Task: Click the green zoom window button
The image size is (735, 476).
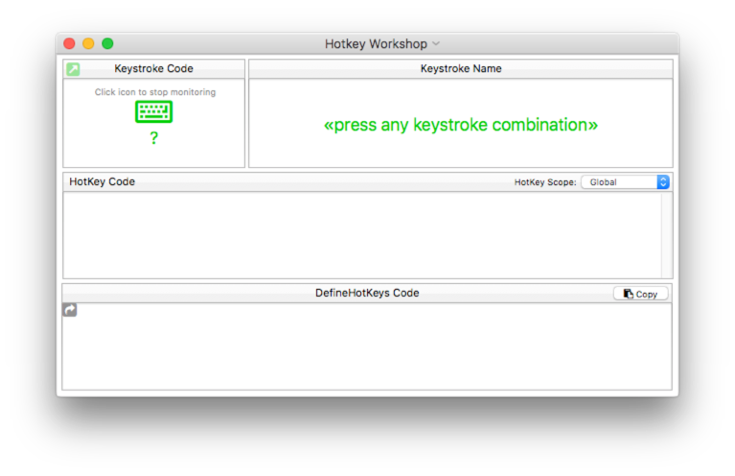Action: pyautogui.click(x=107, y=44)
